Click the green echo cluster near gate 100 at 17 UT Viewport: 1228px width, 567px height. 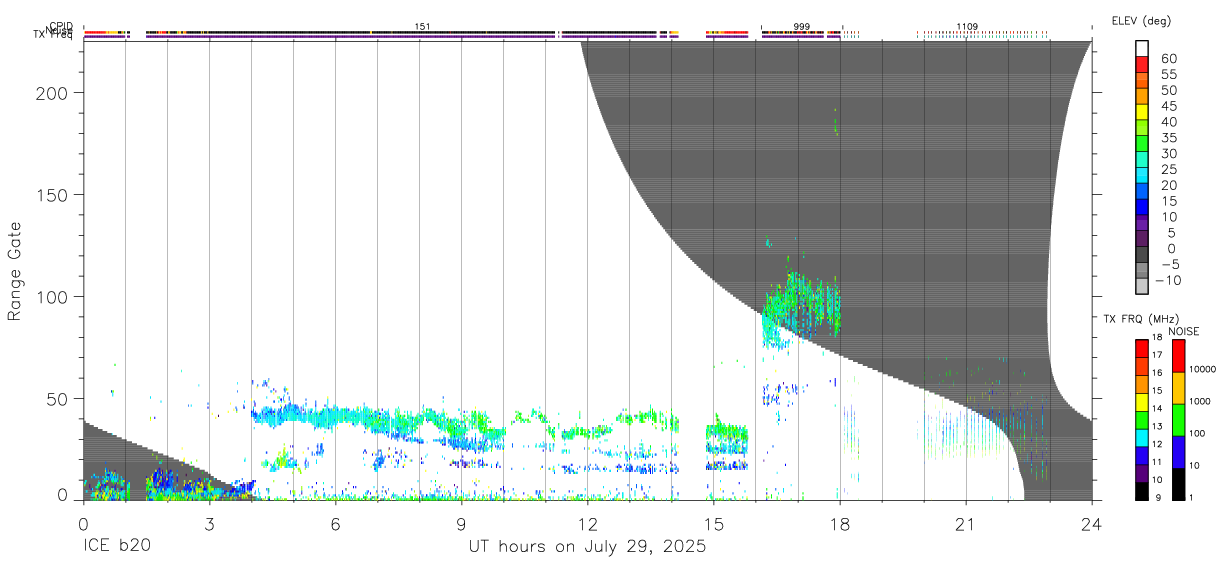tap(801, 304)
